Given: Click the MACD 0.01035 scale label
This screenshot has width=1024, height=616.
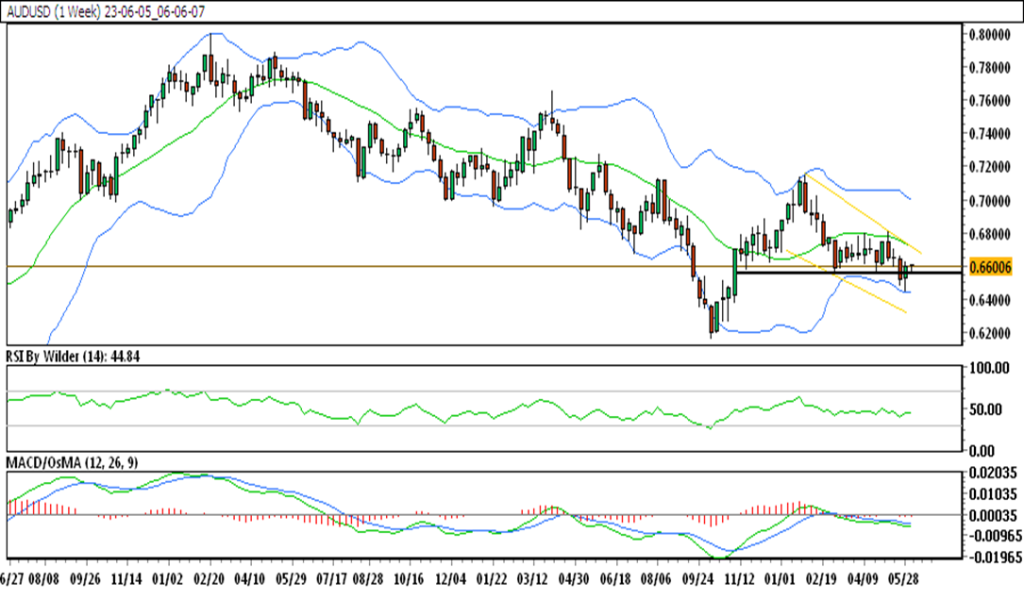Looking at the screenshot, I should tap(994, 494).
